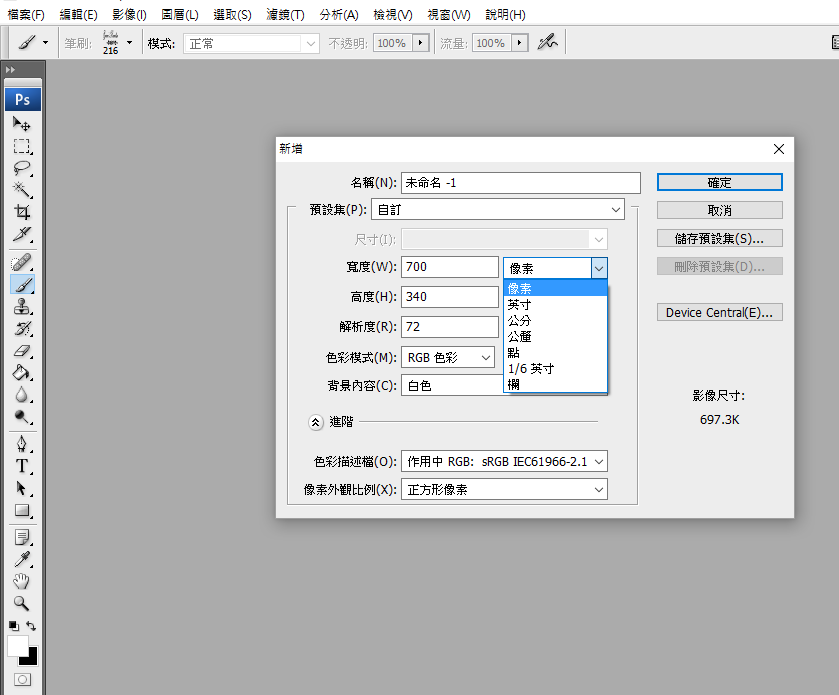Select the Lasso tool
The image size is (839, 695).
pos(22,168)
